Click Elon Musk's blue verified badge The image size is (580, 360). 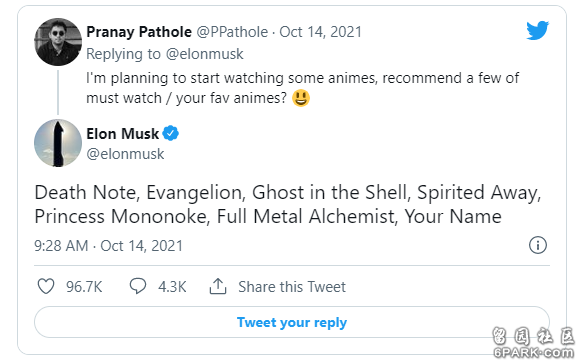click(x=171, y=133)
